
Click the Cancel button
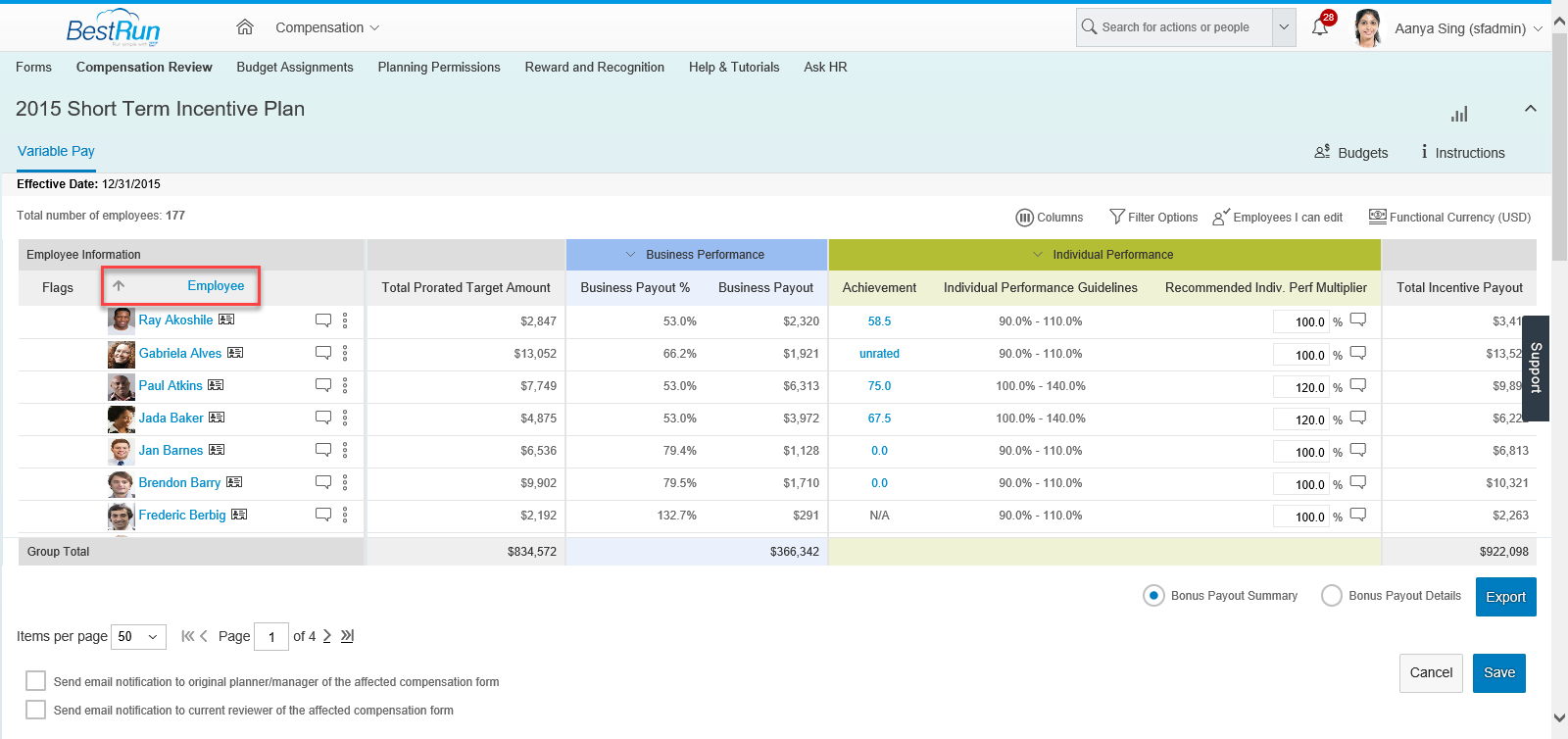(x=1431, y=672)
